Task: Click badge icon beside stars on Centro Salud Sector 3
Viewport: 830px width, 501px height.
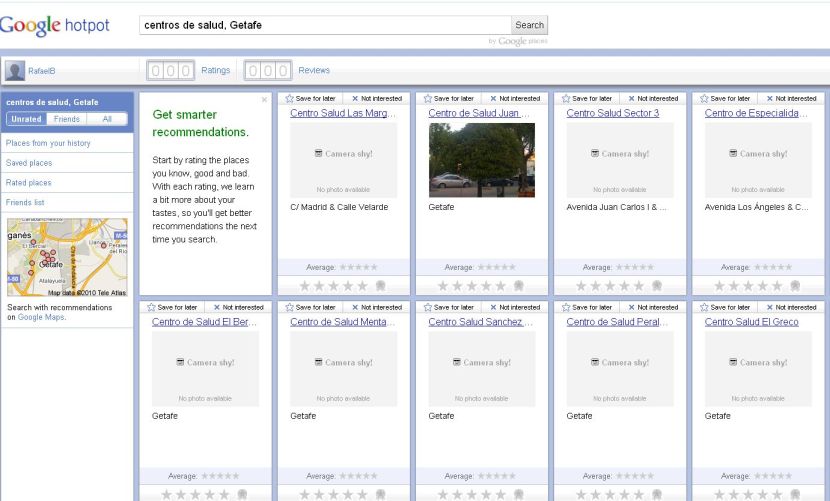Action: pos(656,286)
